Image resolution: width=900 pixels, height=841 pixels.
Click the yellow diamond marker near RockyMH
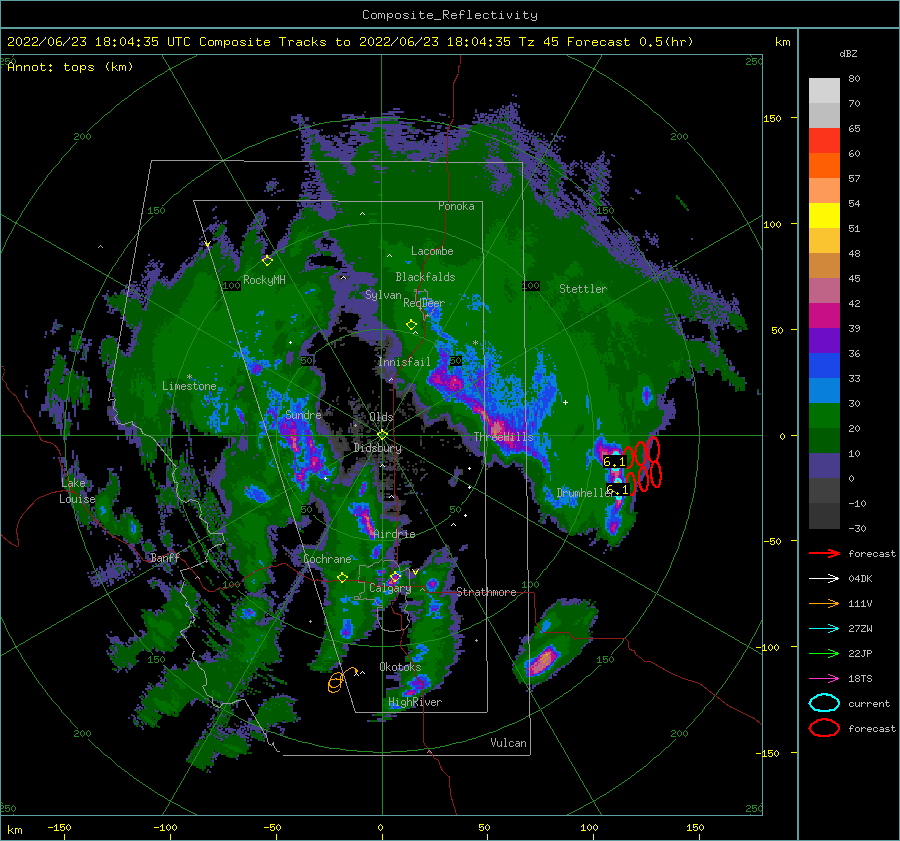click(x=267, y=261)
